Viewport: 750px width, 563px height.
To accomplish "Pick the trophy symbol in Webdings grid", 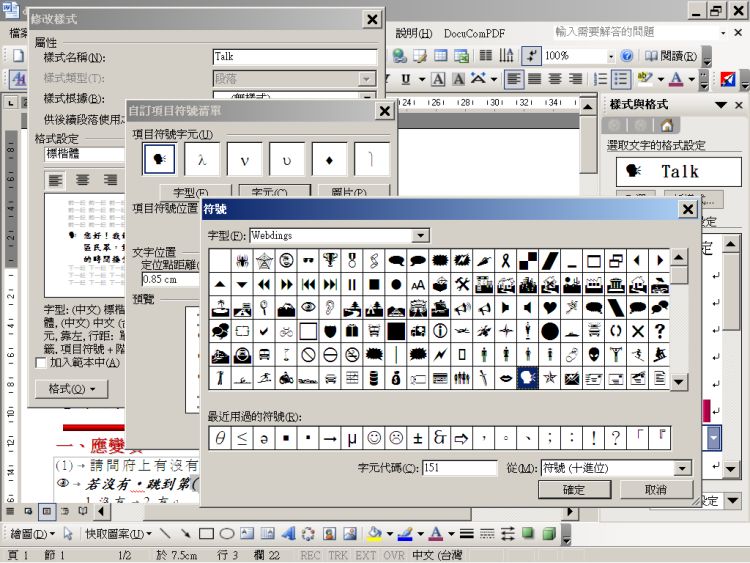I will coord(330,261).
